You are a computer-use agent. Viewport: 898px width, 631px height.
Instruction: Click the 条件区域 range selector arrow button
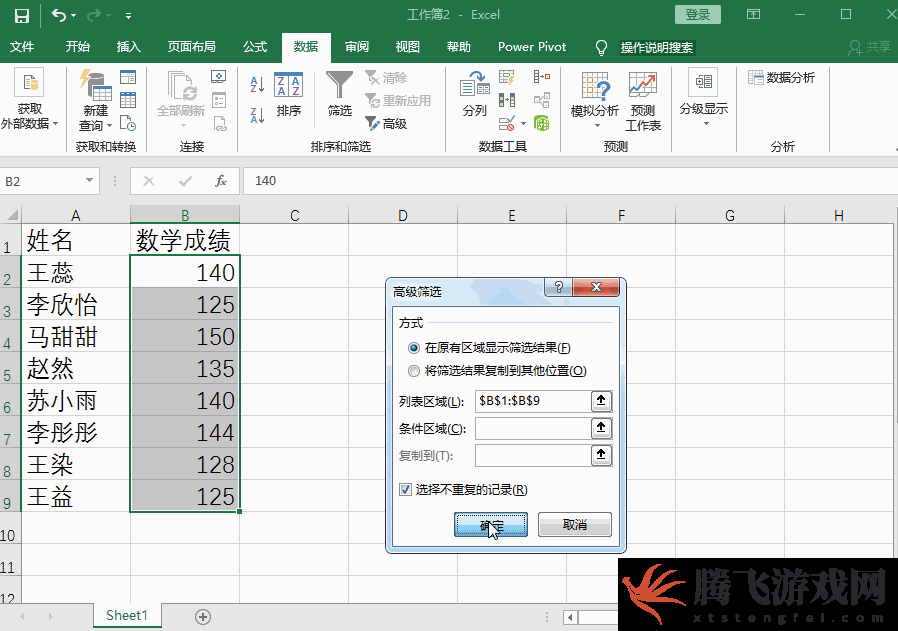click(601, 428)
